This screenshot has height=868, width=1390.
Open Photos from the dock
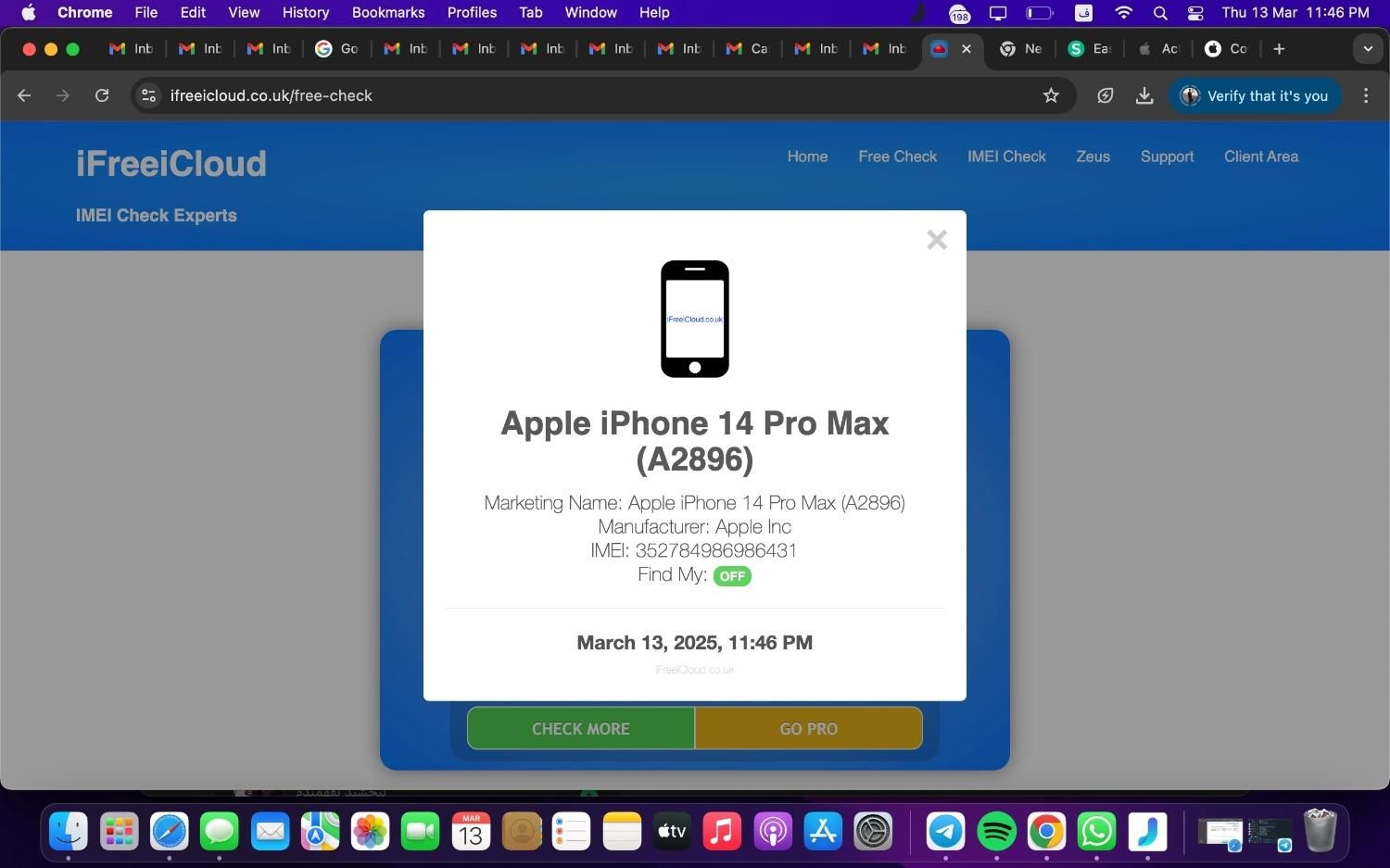tap(370, 831)
